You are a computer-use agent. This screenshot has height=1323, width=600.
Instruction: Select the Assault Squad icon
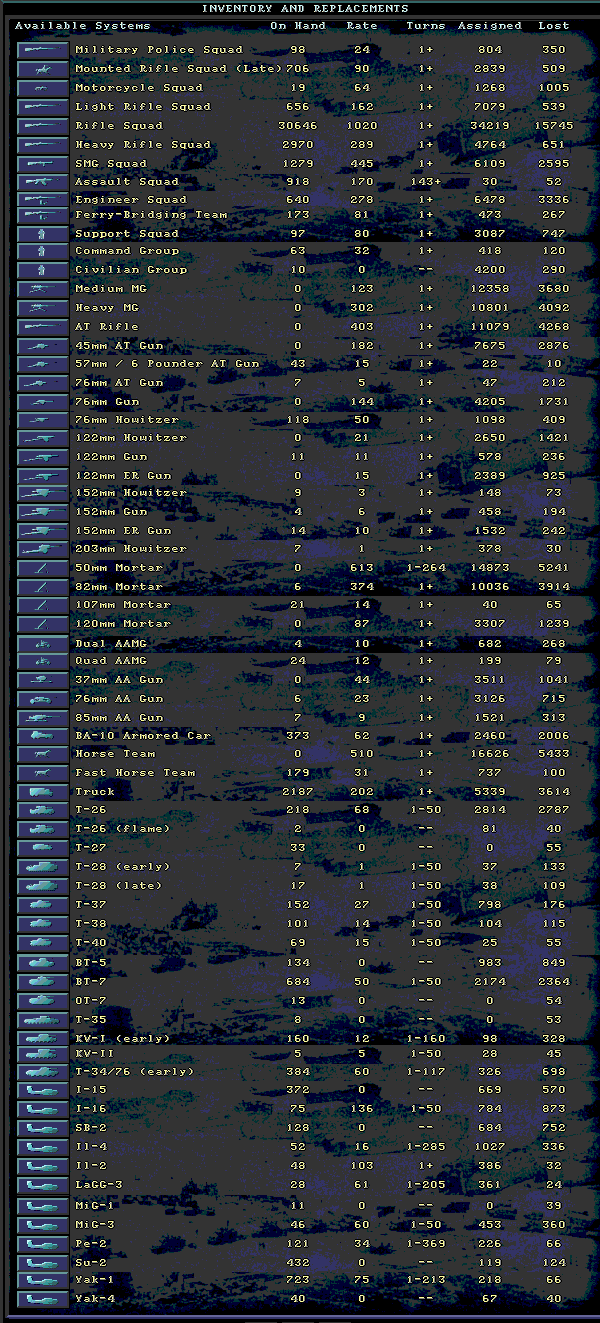43,182
